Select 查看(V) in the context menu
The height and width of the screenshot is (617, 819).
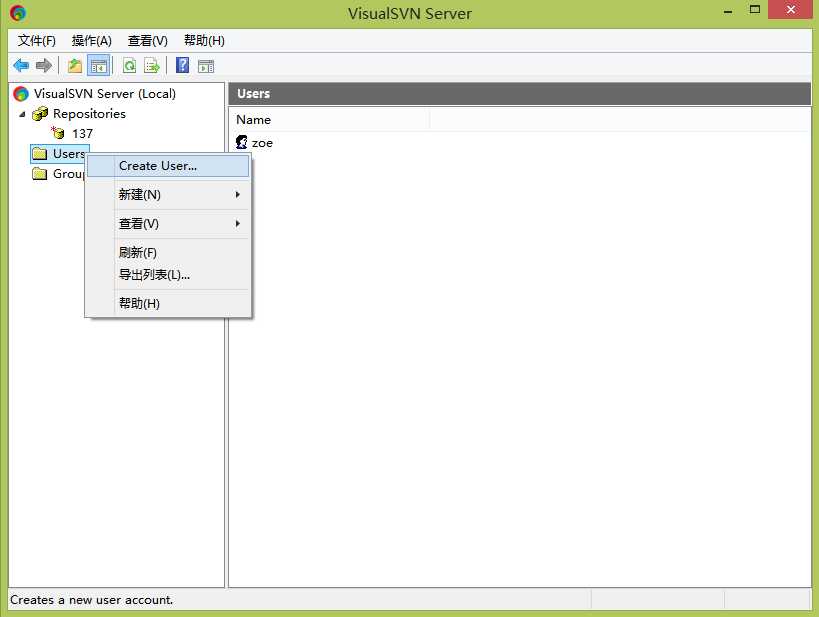pos(168,224)
